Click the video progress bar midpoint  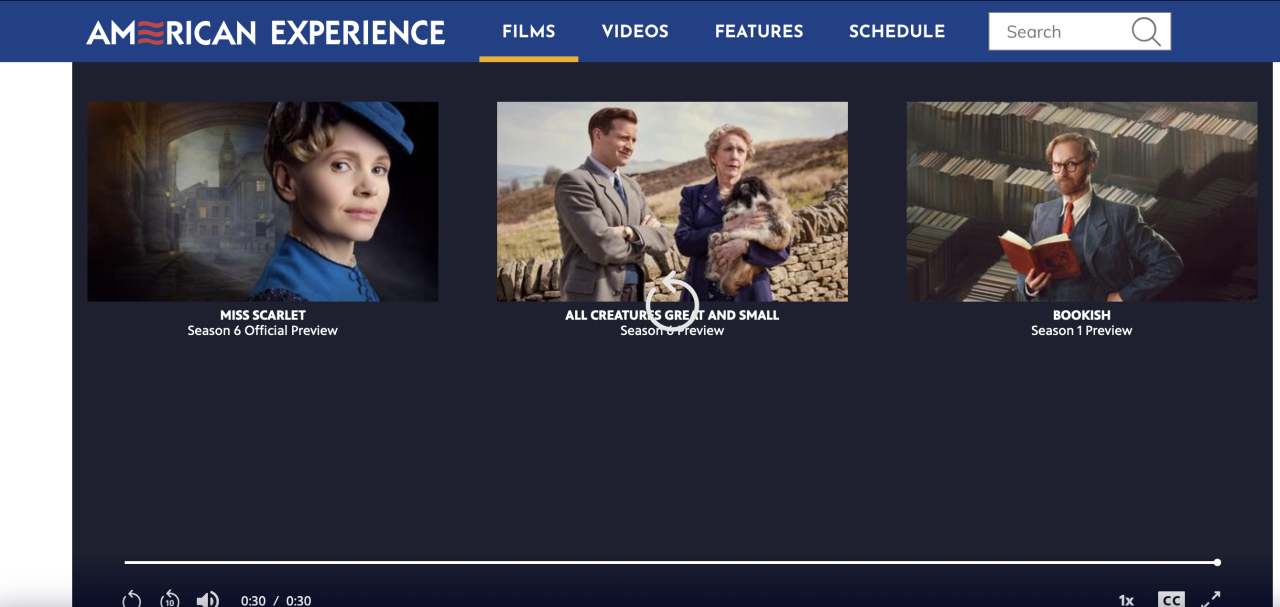click(x=671, y=562)
